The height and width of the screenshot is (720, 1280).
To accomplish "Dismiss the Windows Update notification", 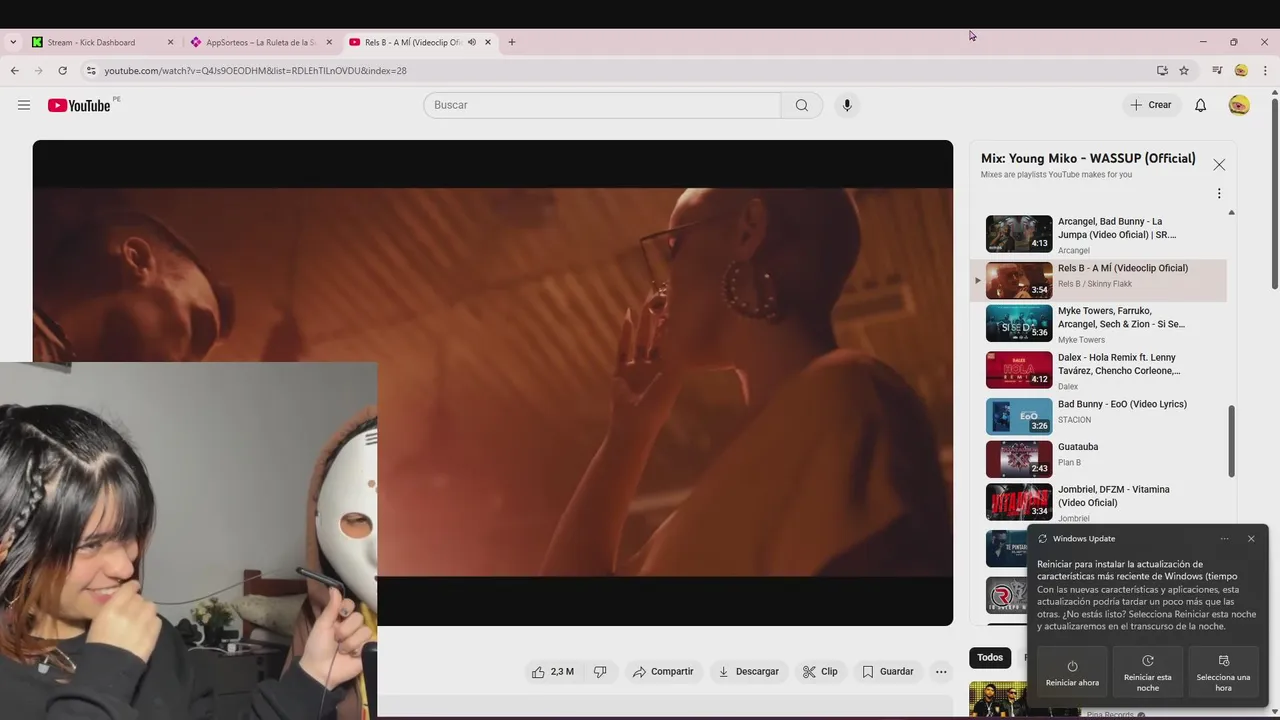I will point(1251,539).
